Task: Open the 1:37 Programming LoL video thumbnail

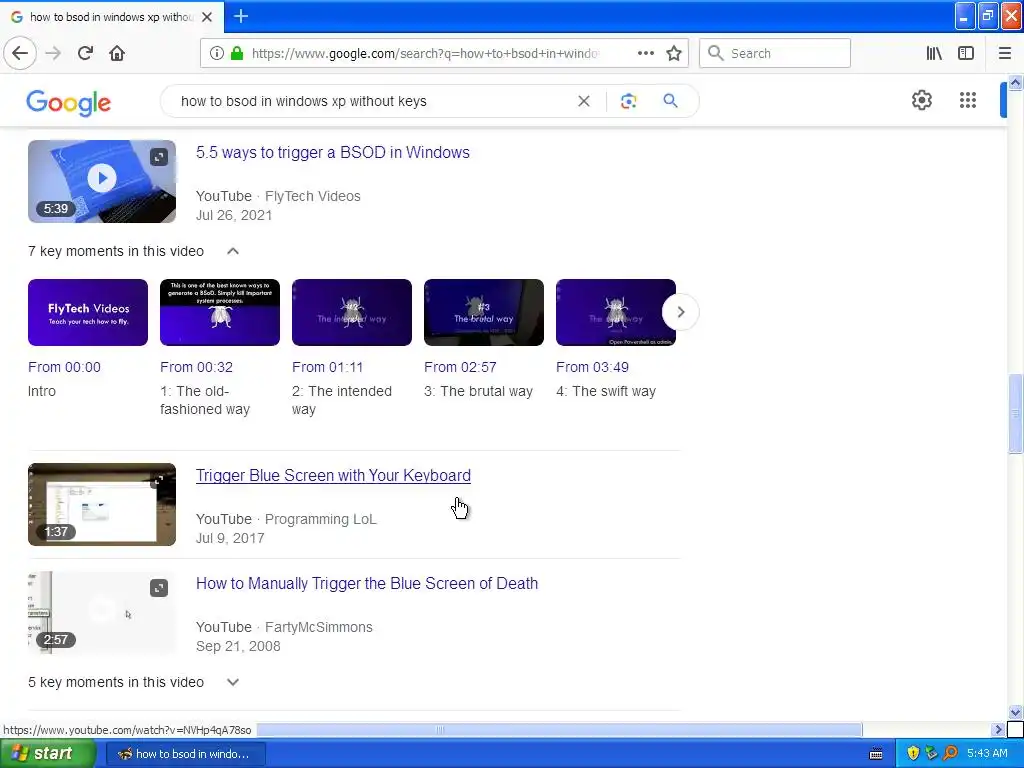Action: pos(102,504)
